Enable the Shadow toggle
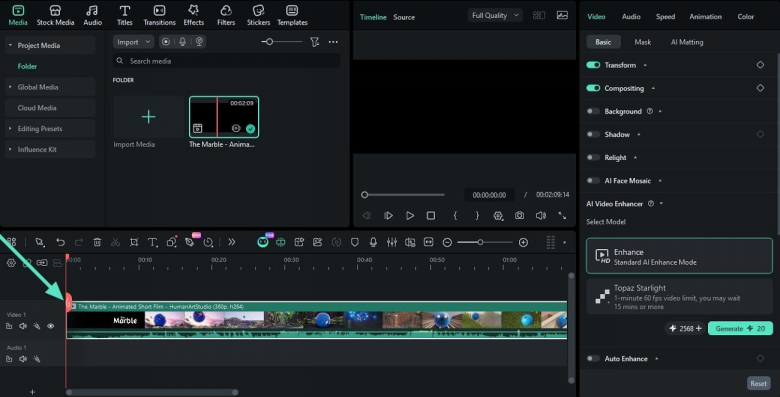The width and height of the screenshot is (780, 397). coord(593,134)
